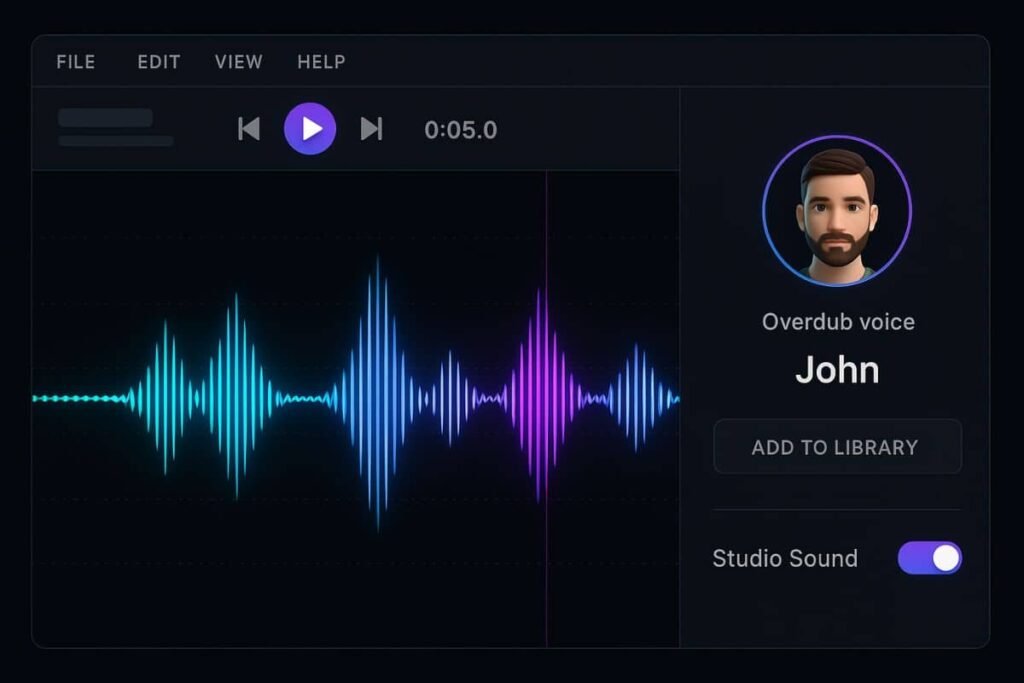Click the Studio Sound switch knob
The image size is (1024, 683).
coord(947,558)
